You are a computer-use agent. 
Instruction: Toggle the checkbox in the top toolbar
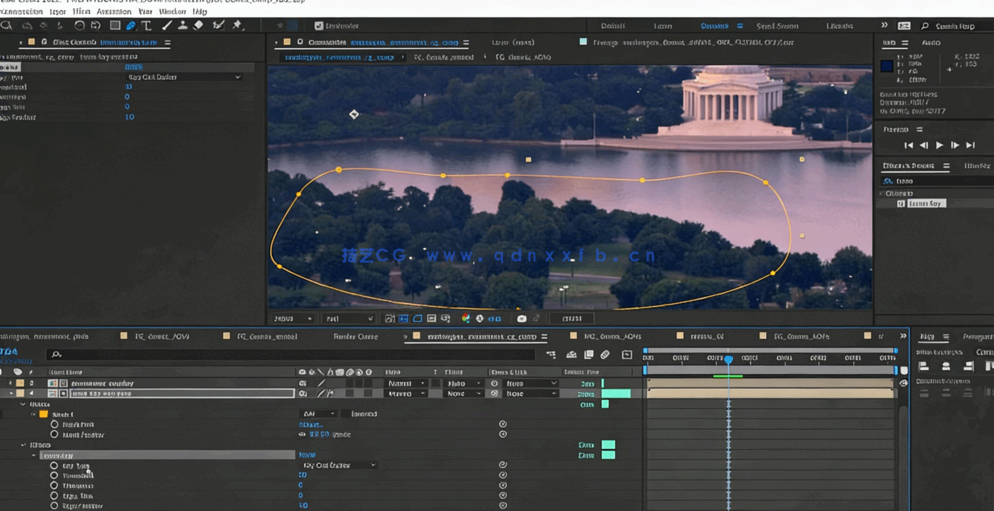319,26
